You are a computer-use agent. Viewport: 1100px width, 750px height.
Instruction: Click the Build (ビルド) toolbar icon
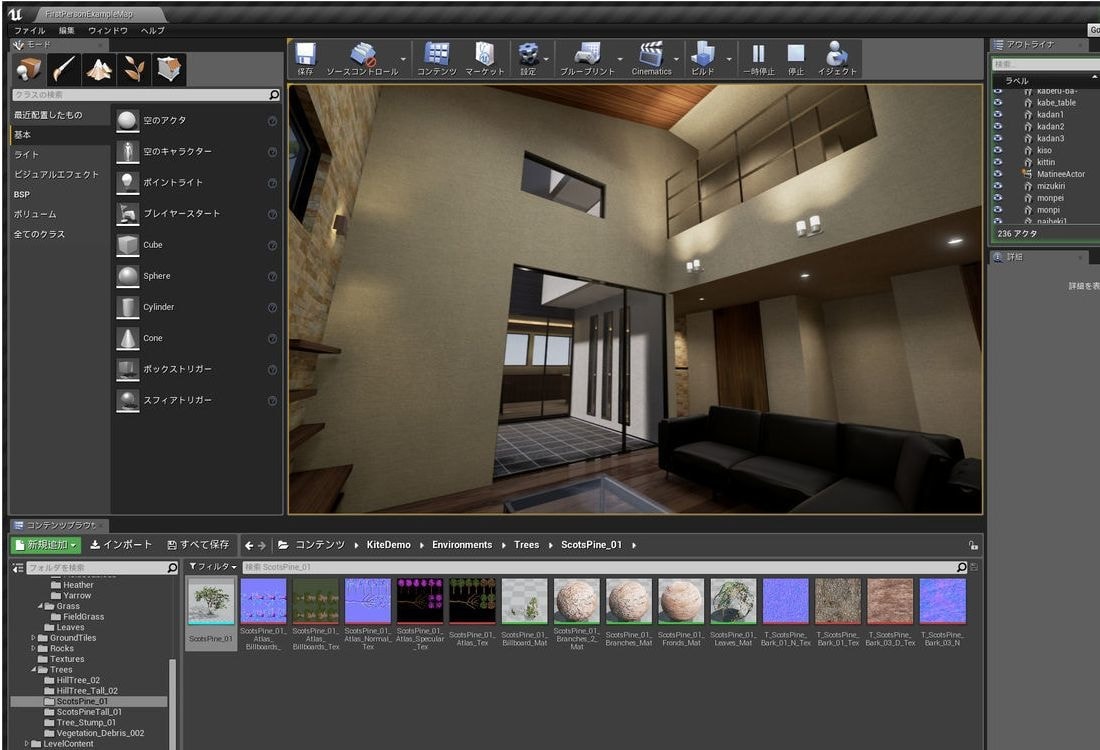click(703, 58)
